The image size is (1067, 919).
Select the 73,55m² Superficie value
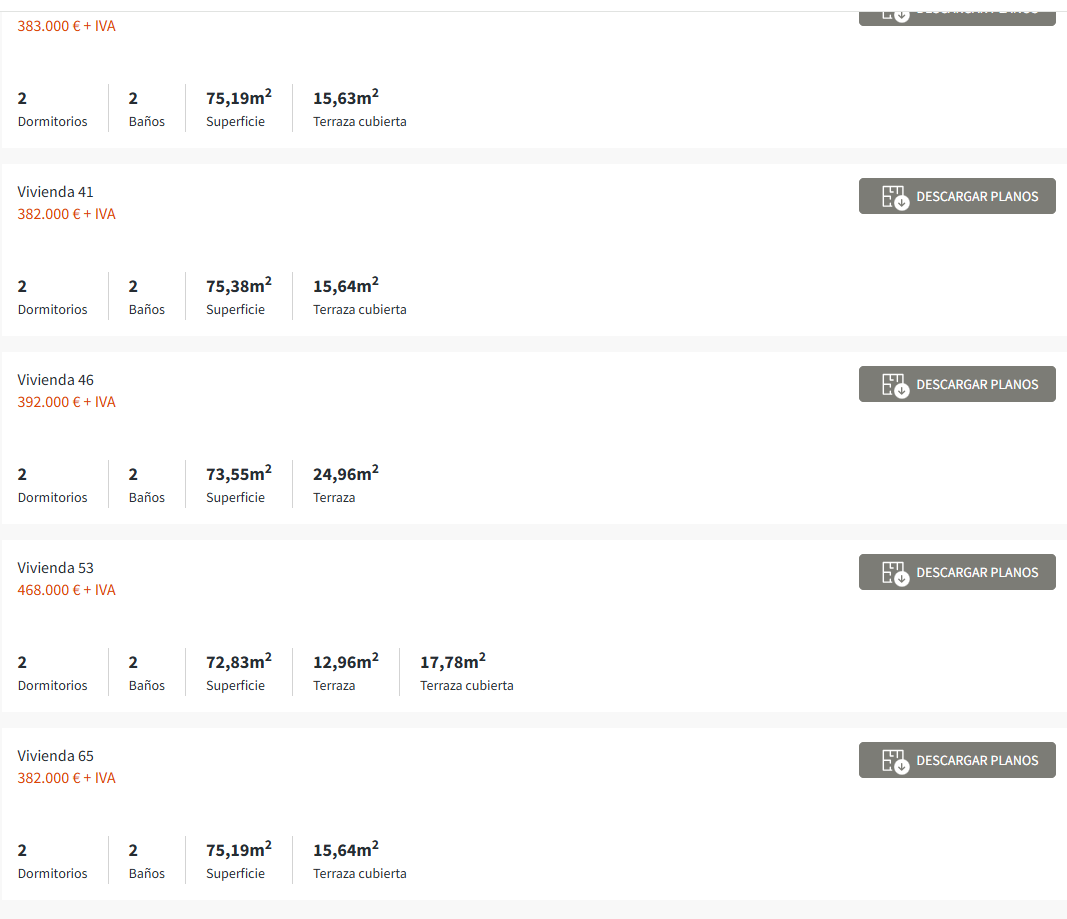(x=238, y=474)
